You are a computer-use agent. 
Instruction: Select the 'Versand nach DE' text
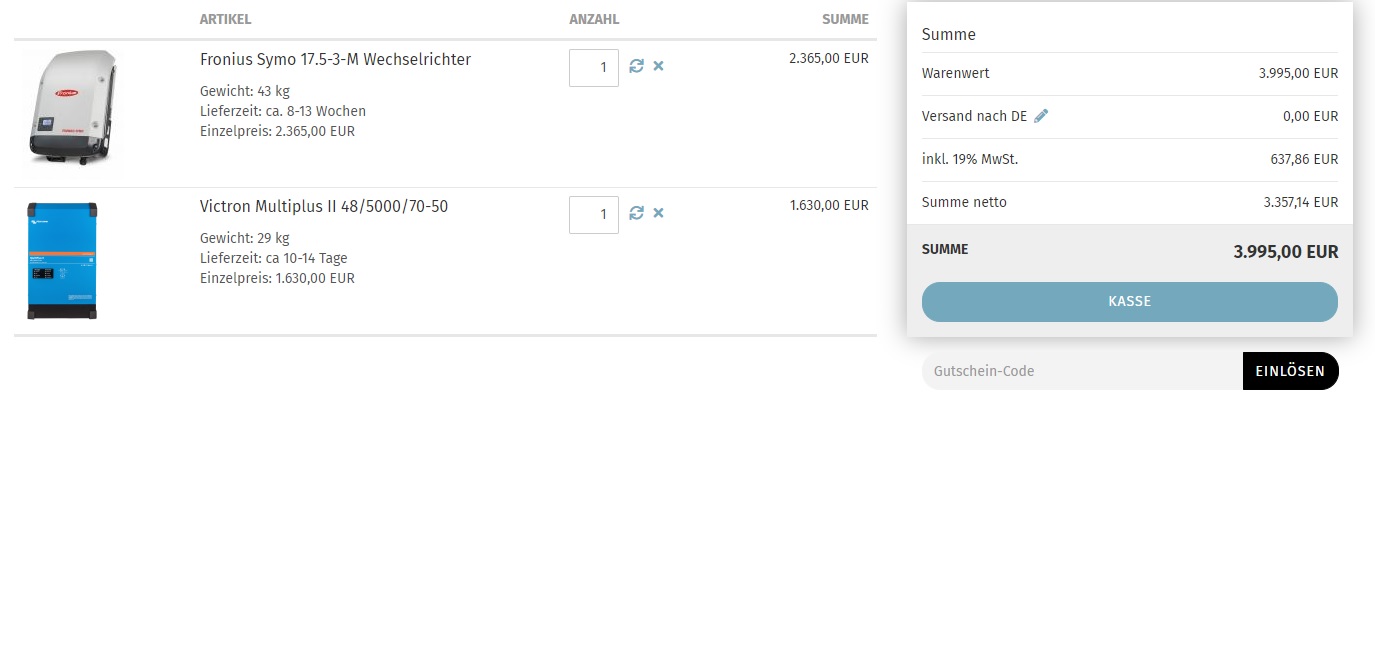974,116
